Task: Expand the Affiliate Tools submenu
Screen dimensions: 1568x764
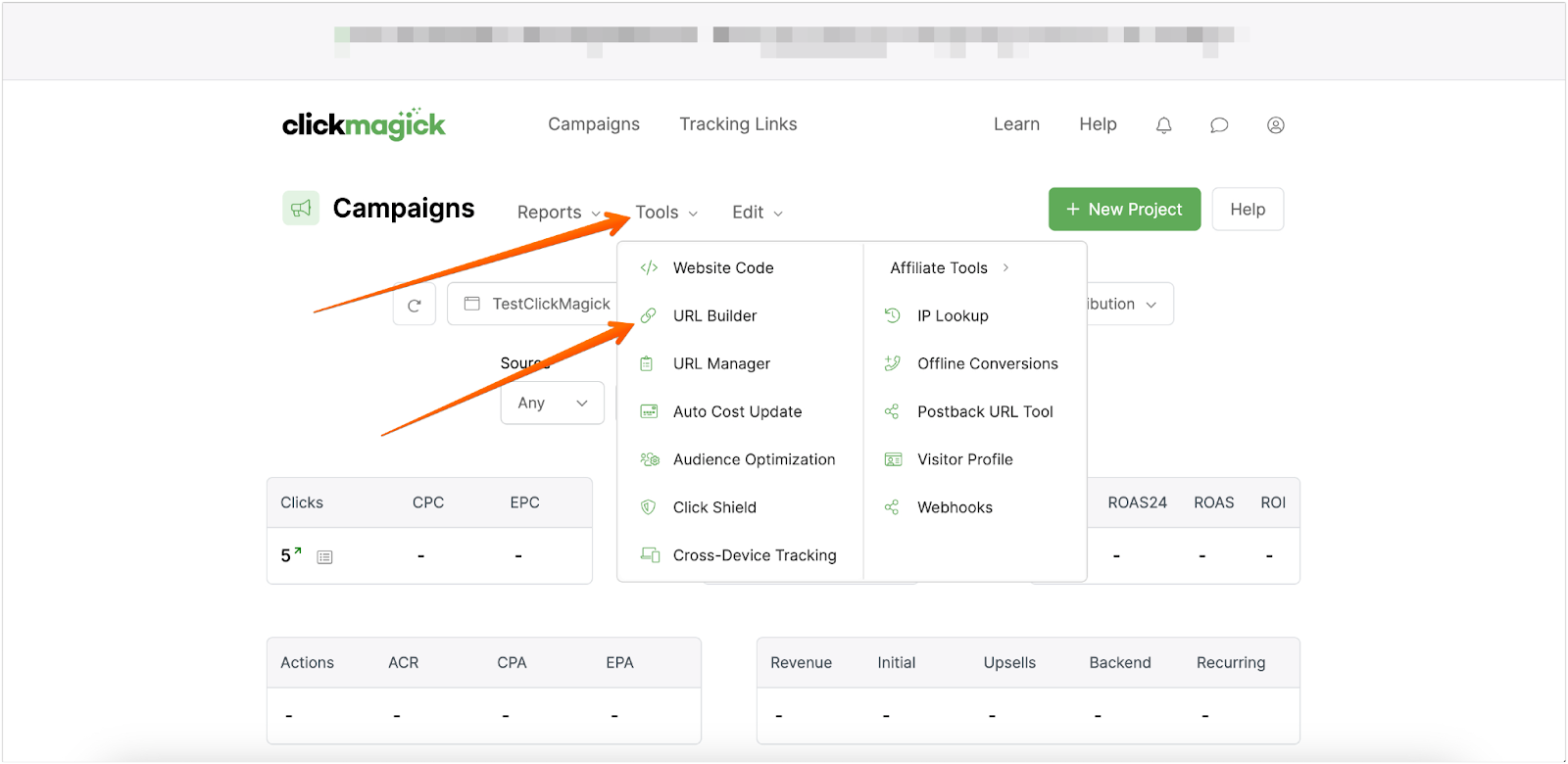Action: coord(949,268)
